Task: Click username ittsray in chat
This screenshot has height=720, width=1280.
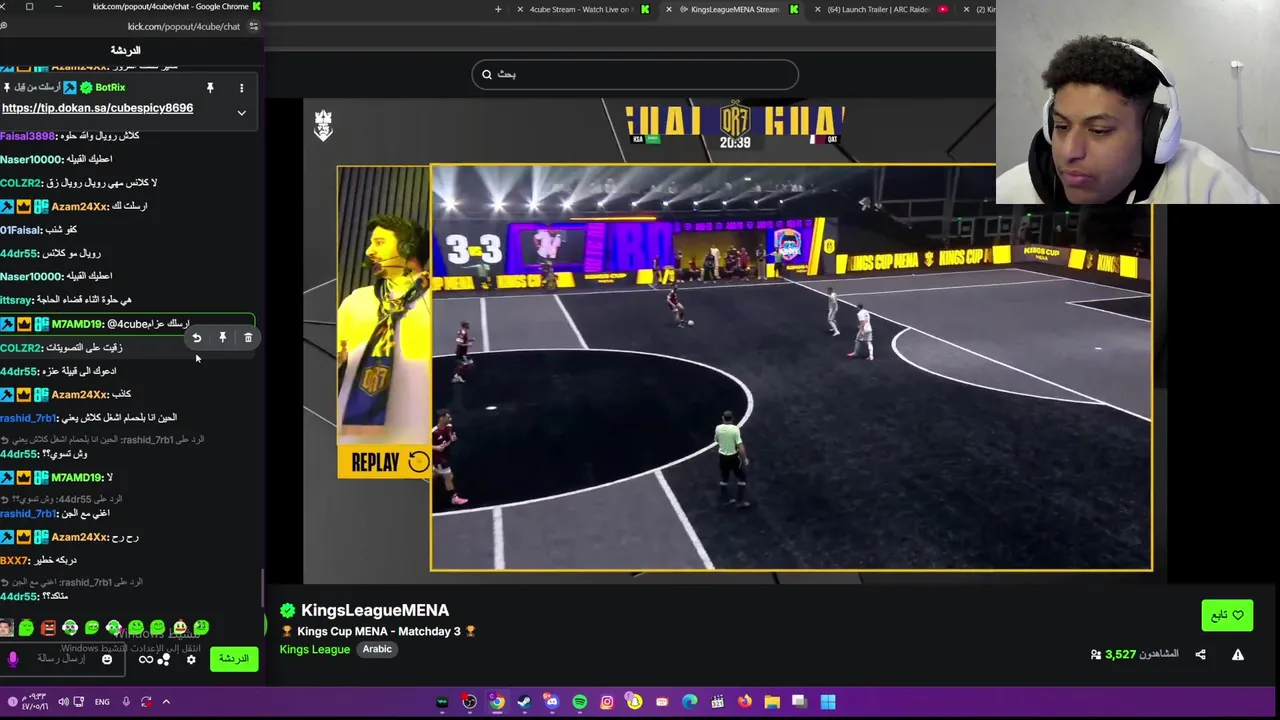Action: 16,300
